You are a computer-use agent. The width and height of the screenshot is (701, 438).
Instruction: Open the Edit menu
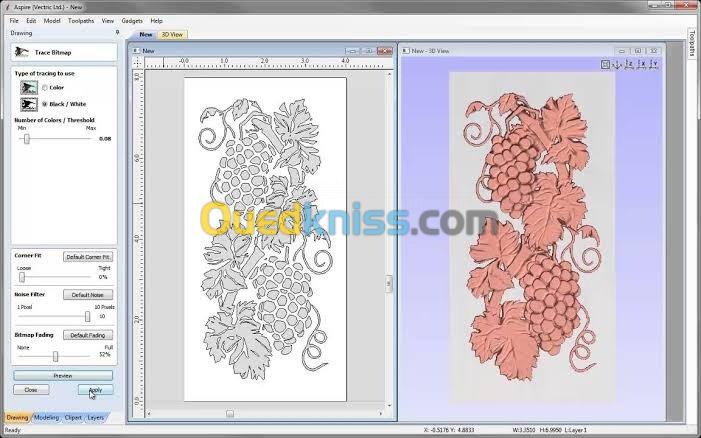[x=31, y=21]
